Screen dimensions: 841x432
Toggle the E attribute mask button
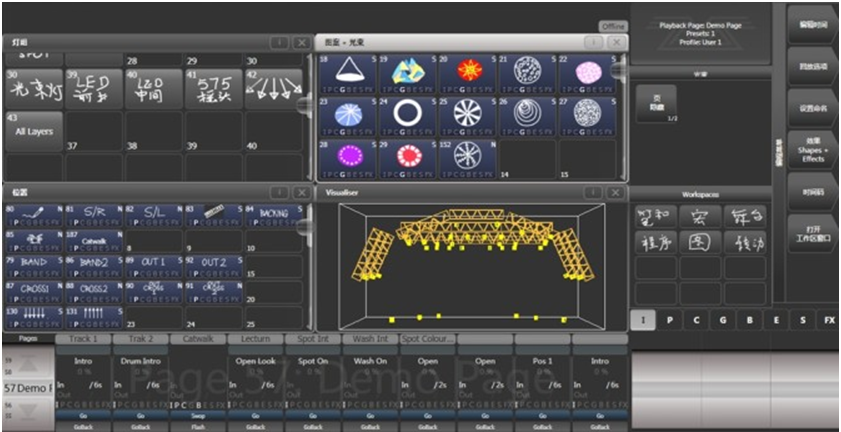click(x=776, y=320)
